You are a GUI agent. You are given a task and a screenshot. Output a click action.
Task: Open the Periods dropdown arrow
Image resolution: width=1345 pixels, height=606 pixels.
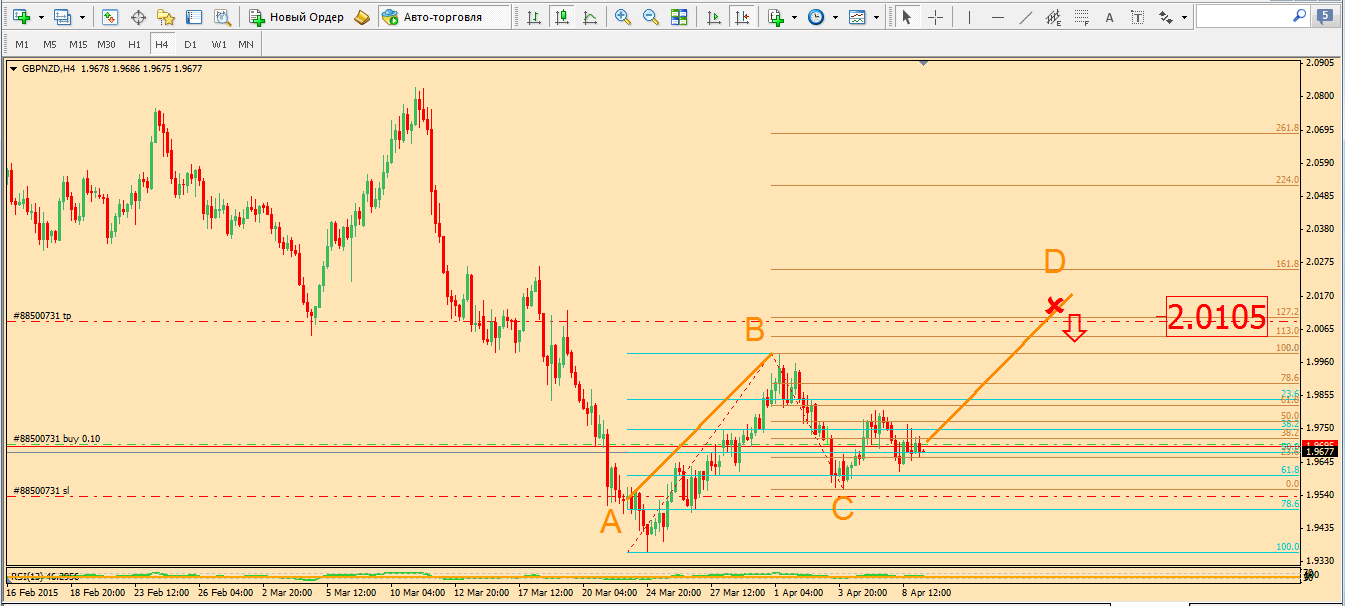pos(835,18)
